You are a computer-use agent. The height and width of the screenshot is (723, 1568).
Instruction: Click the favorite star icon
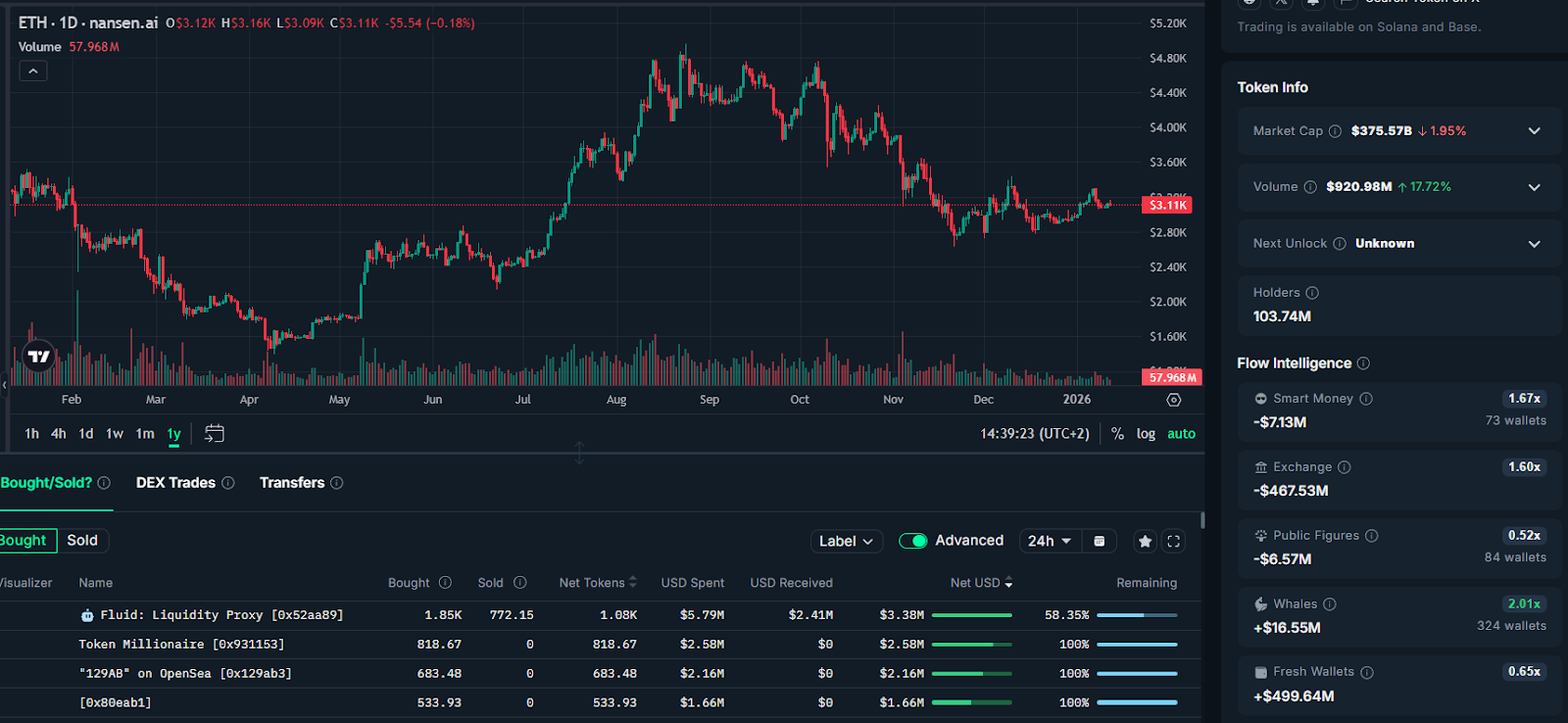1145,541
